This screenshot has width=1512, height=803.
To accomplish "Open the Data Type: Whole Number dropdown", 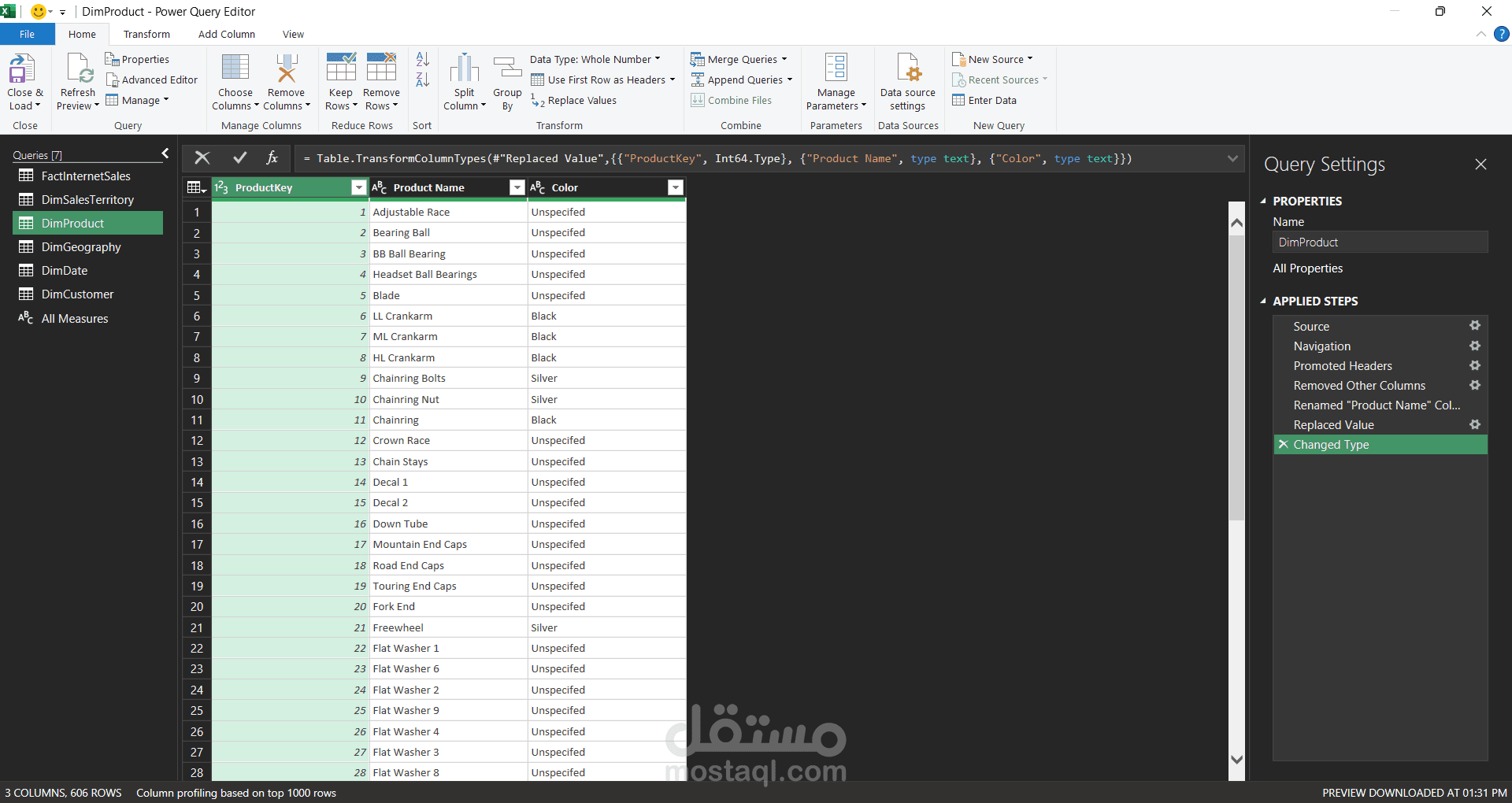I will point(595,59).
